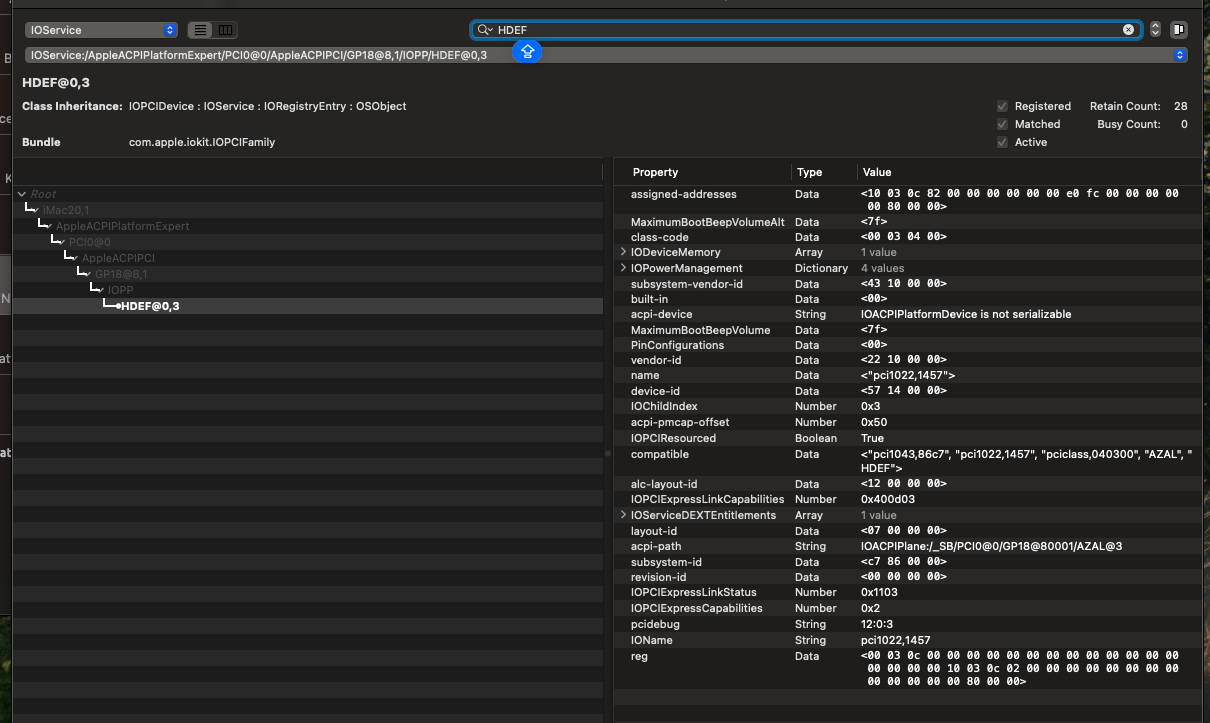The width and height of the screenshot is (1210, 723).
Task: Toggle the Registered checkbox
Action: pos(1002,106)
